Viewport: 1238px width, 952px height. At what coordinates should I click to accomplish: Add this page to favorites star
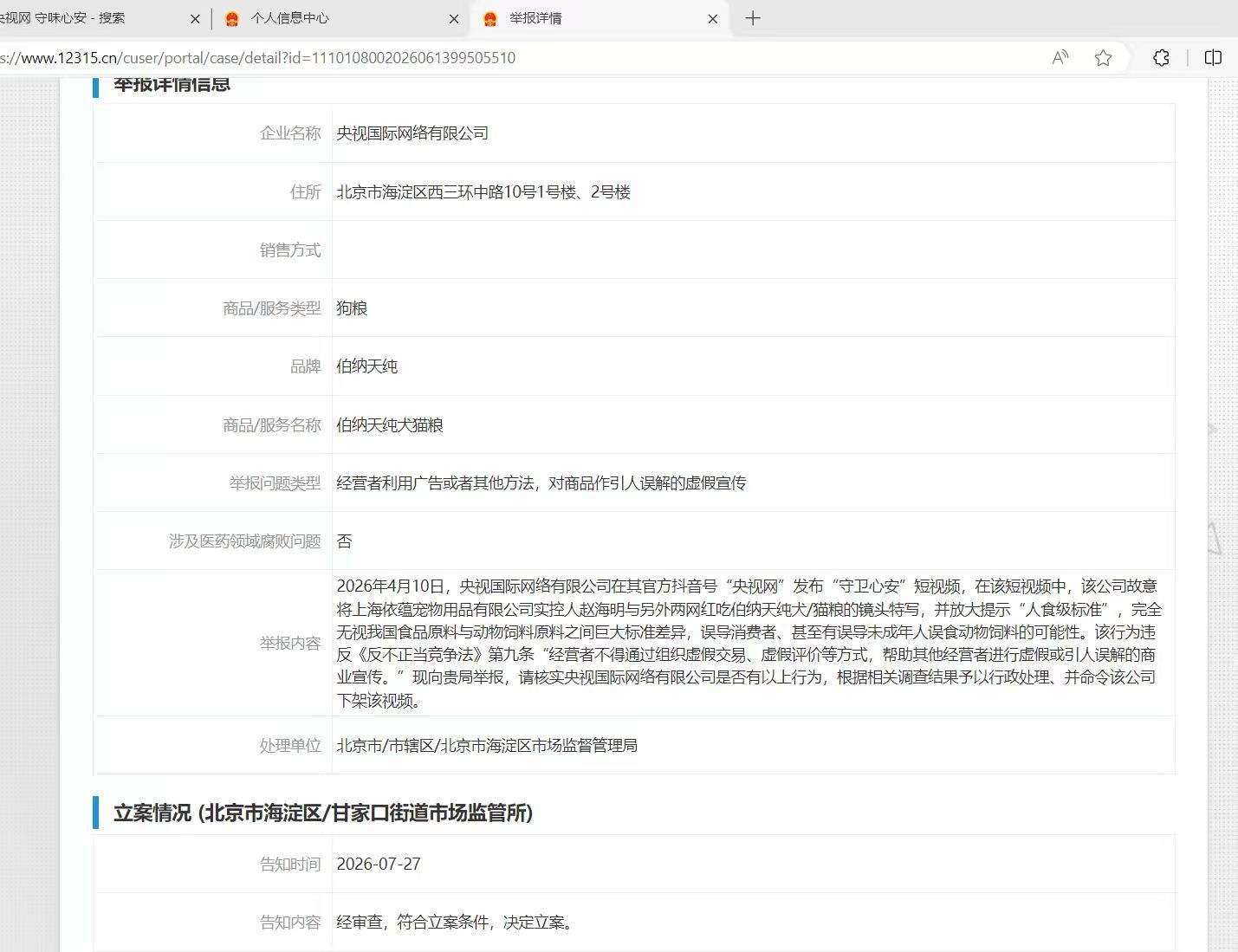click(1103, 58)
